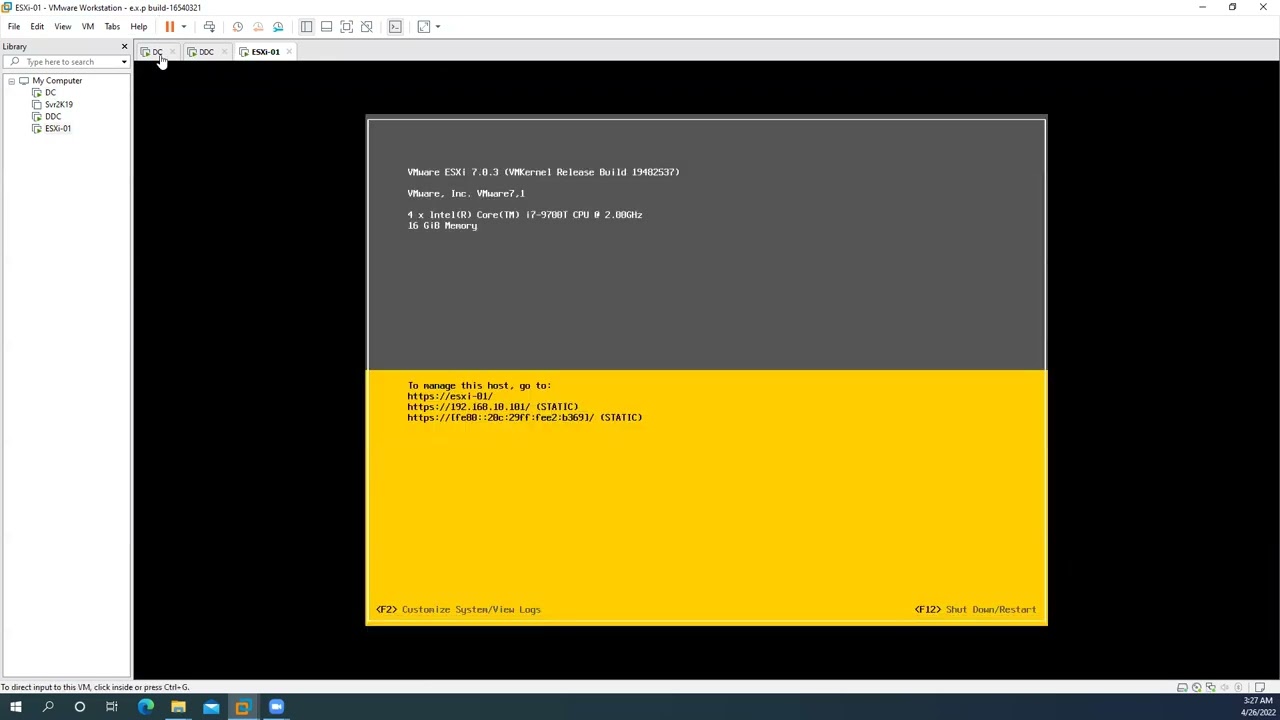Close the DC tab
Image resolution: width=1280 pixels, height=720 pixels.
tap(172, 52)
